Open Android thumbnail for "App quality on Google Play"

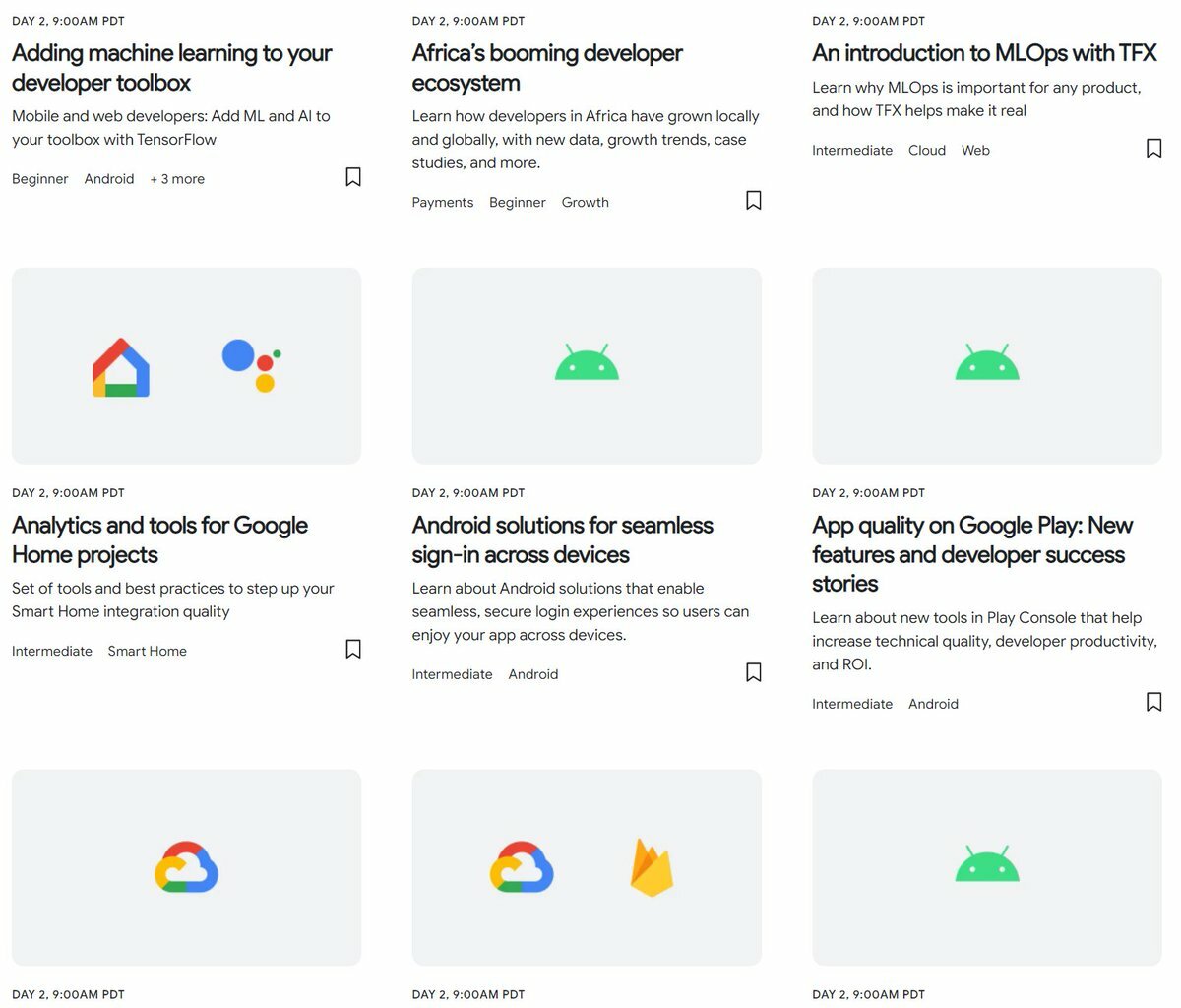pos(987,365)
